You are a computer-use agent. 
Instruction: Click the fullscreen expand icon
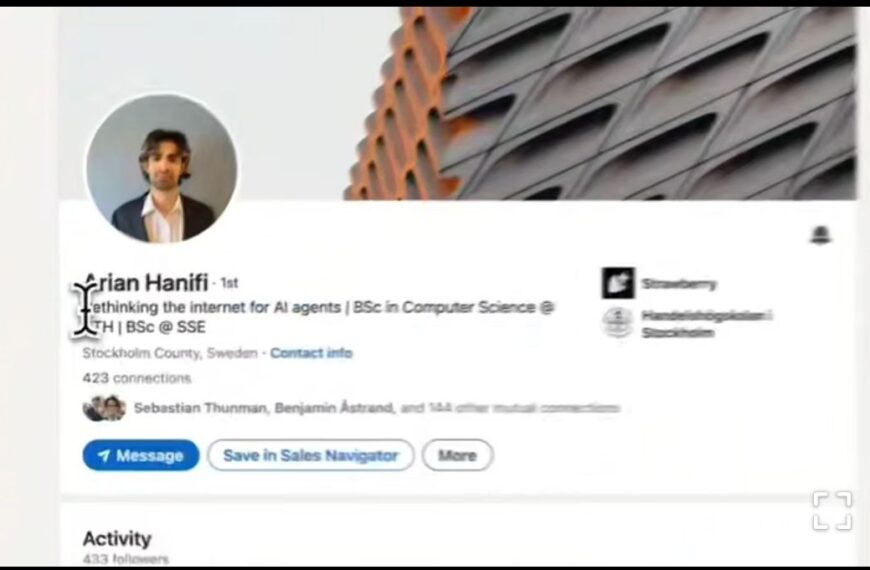click(x=832, y=510)
